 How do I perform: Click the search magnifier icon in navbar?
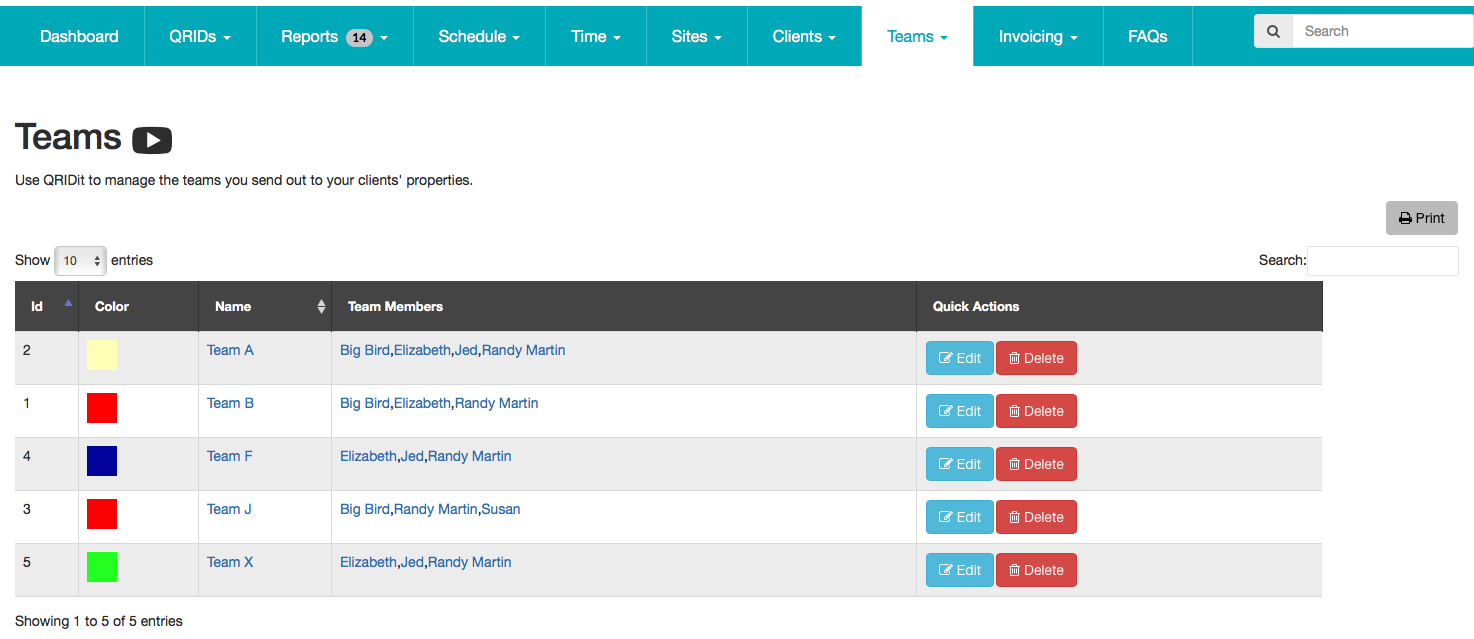pyautogui.click(x=1273, y=31)
